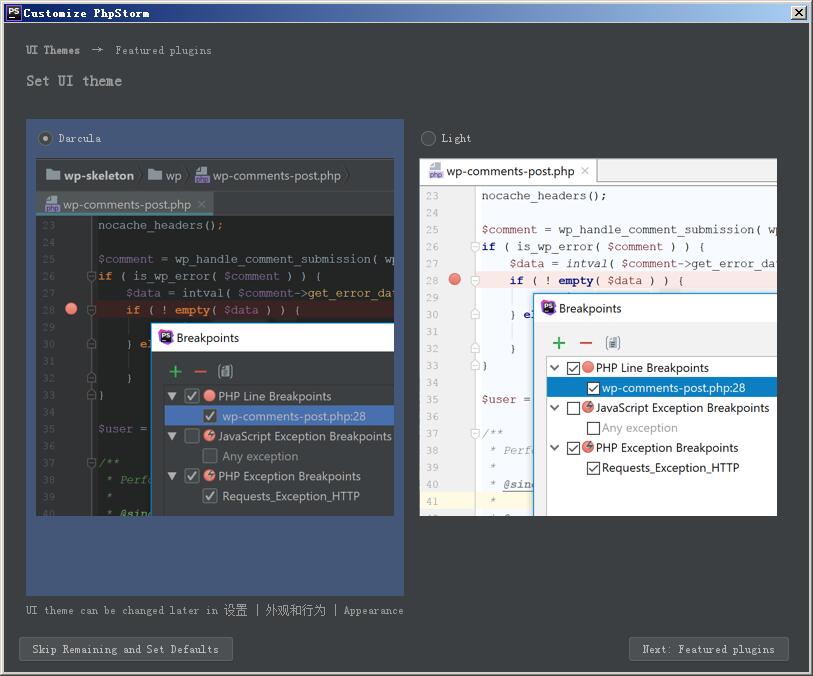Click the wp folder icon in Darcula breadcrumb
813x676 pixels.
[x=155, y=175]
